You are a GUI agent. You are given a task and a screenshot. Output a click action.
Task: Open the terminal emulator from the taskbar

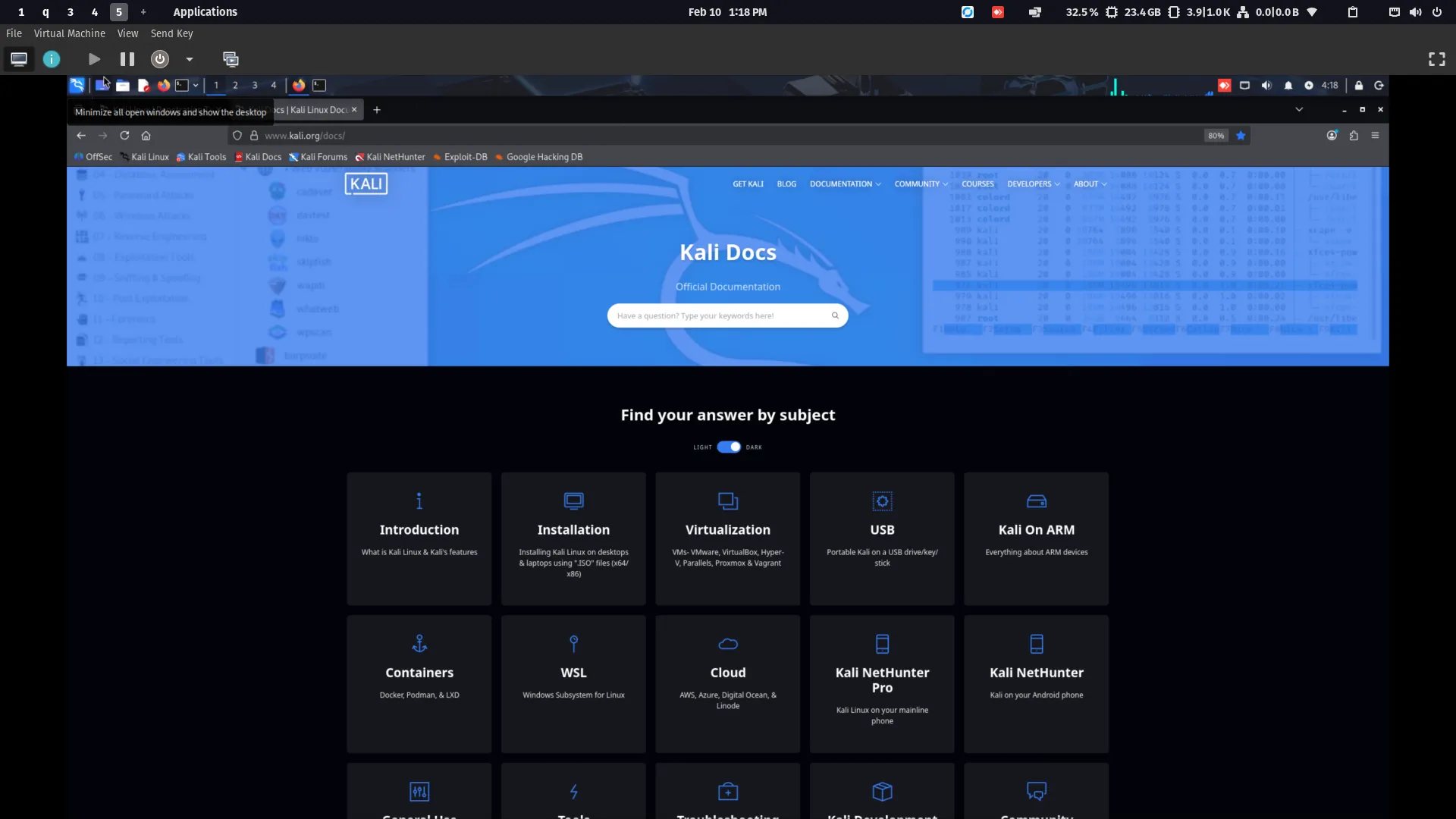[182, 85]
